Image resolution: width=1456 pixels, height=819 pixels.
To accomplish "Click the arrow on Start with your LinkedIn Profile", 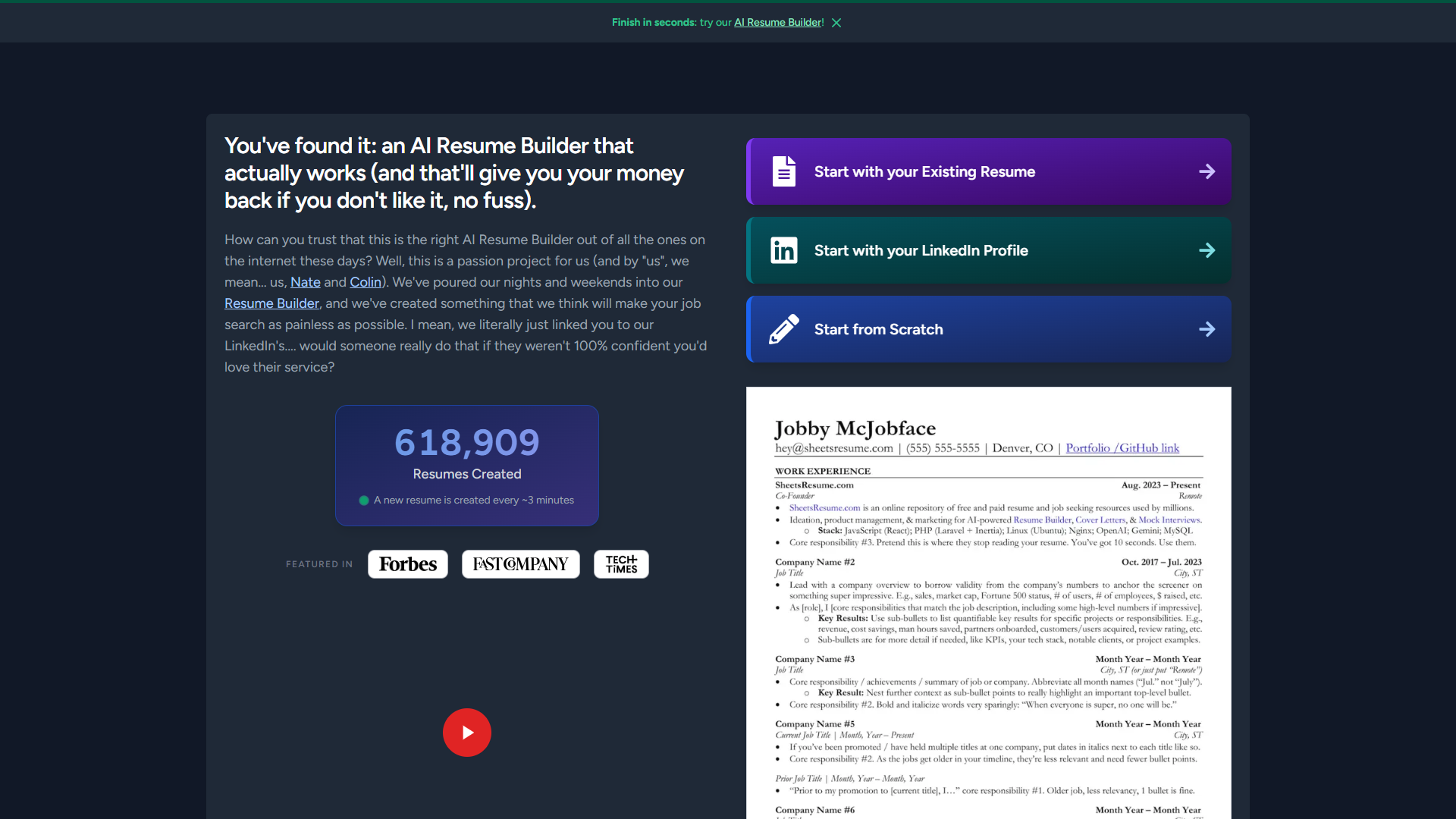I will pos(1207,250).
